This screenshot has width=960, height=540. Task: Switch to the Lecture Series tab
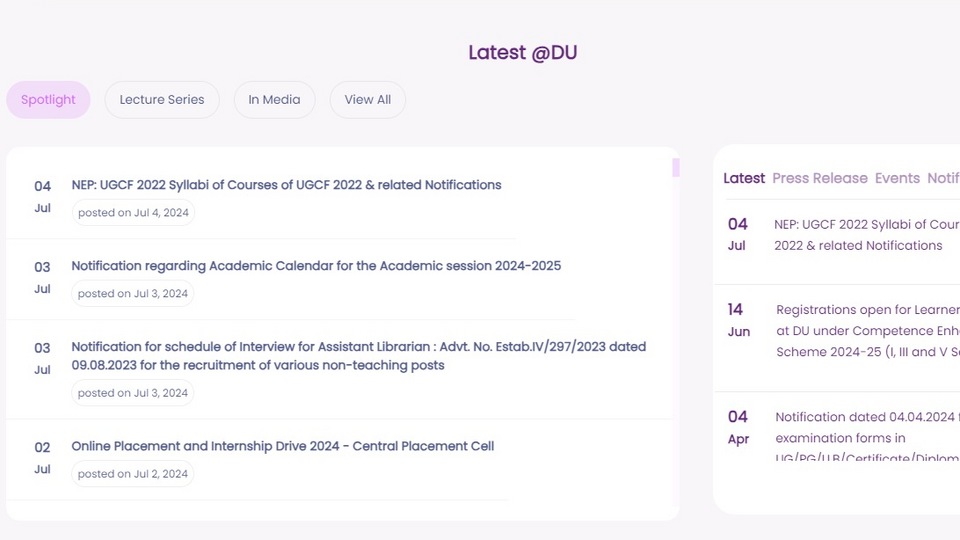coord(162,100)
